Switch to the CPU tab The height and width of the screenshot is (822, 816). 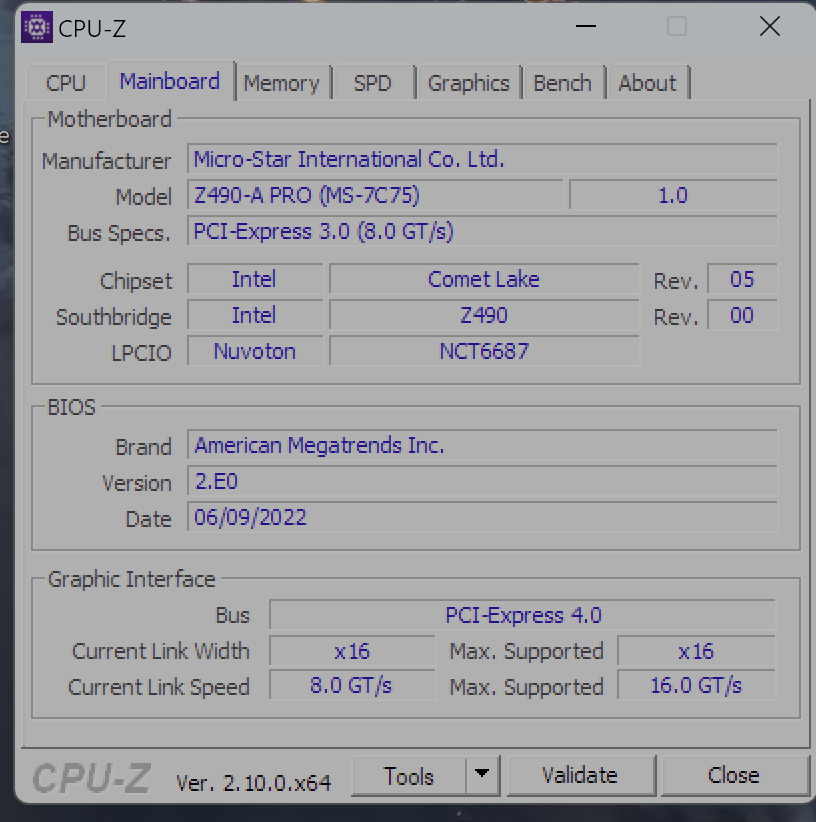[66, 83]
